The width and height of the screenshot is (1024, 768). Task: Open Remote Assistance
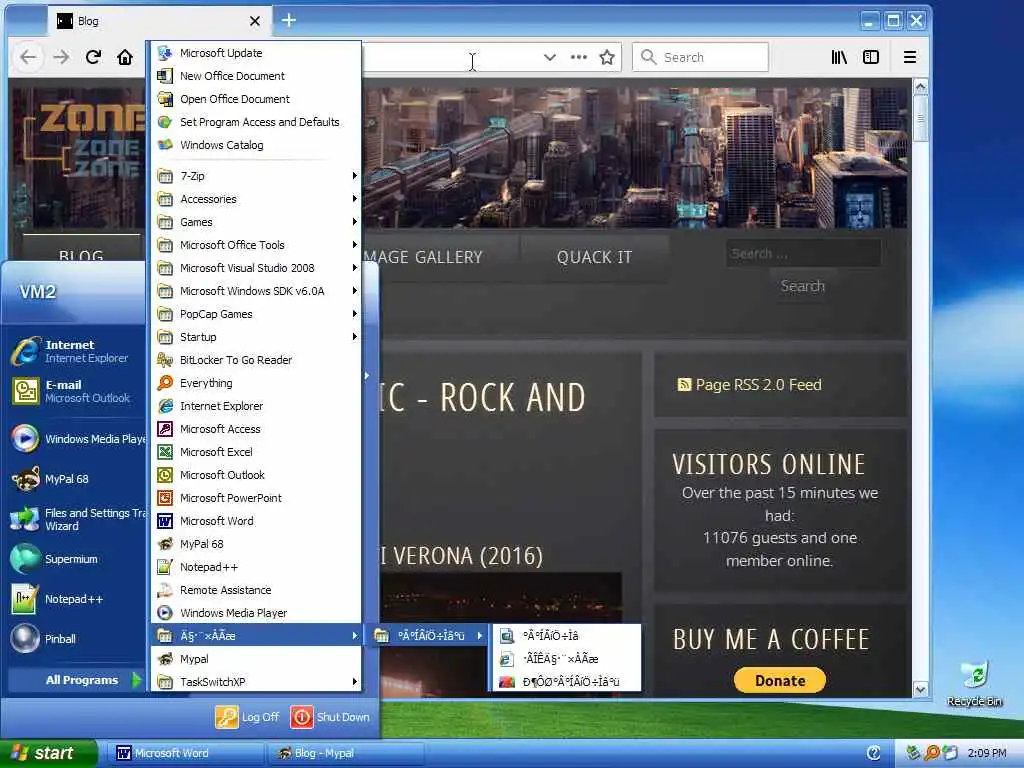tap(257, 590)
